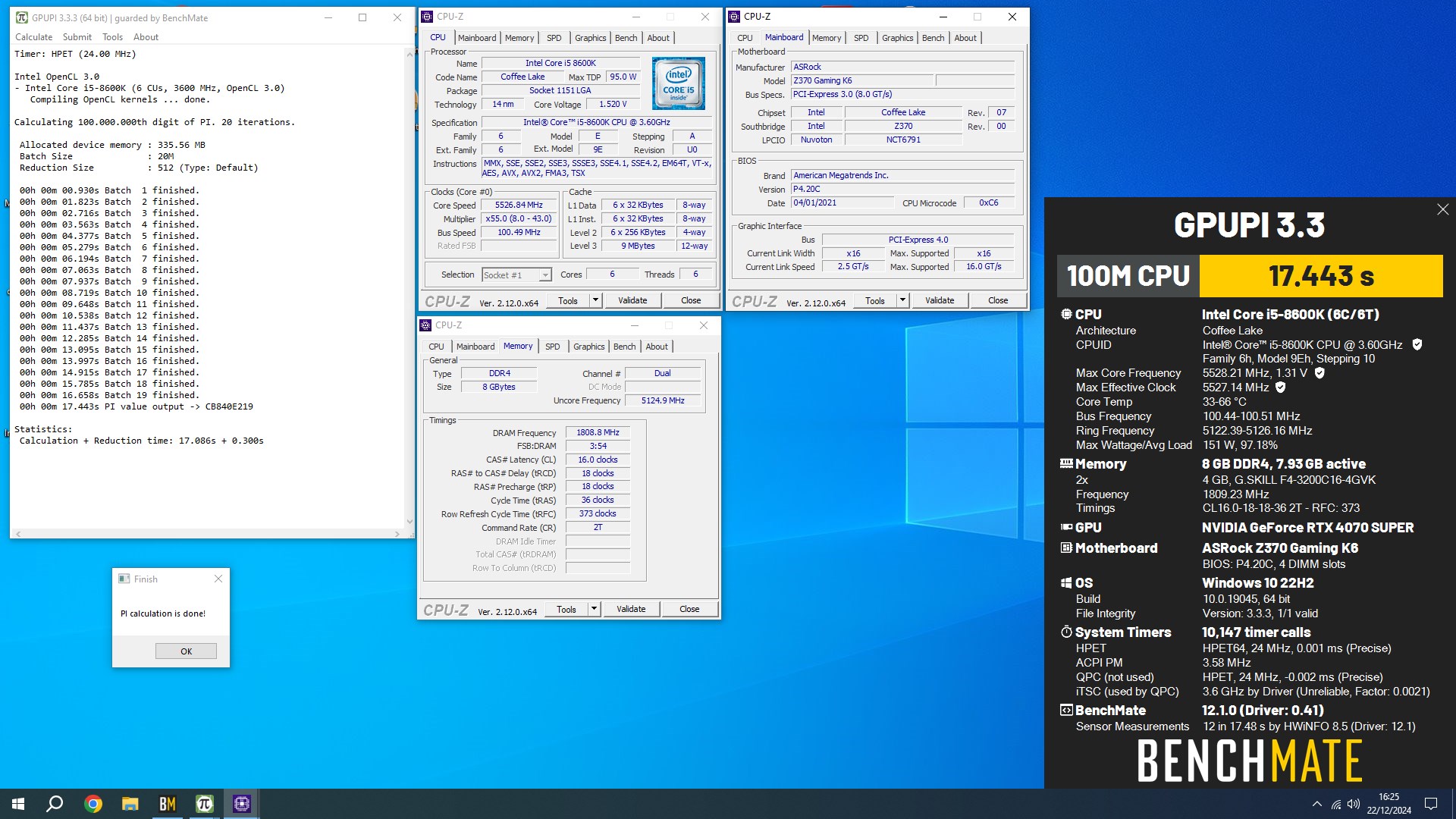The width and height of the screenshot is (1456, 819).
Task: Close the BenchMate result panel
Action: 1442,209
